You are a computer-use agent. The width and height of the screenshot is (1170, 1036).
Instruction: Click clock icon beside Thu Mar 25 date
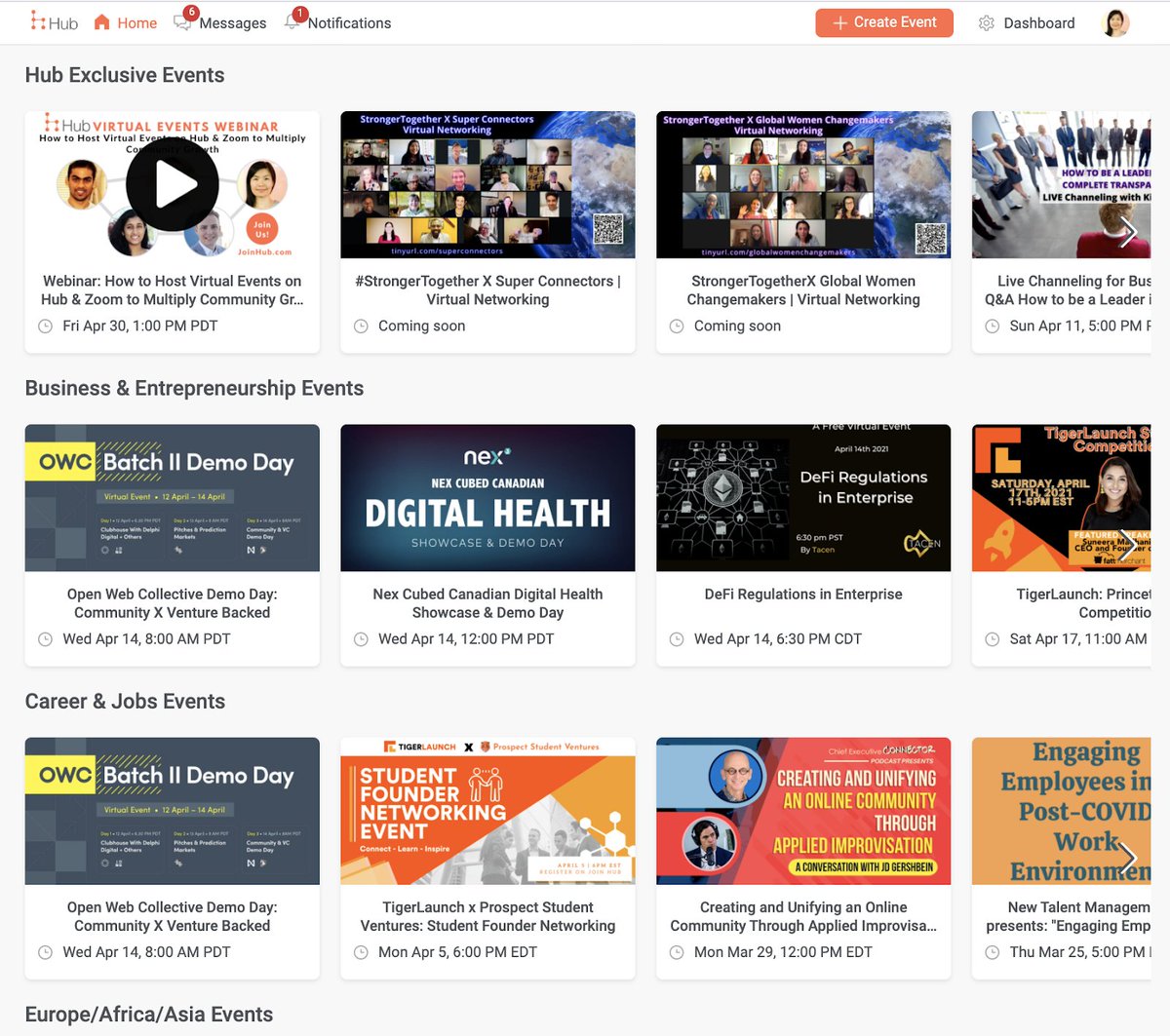click(x=992, y=952)
